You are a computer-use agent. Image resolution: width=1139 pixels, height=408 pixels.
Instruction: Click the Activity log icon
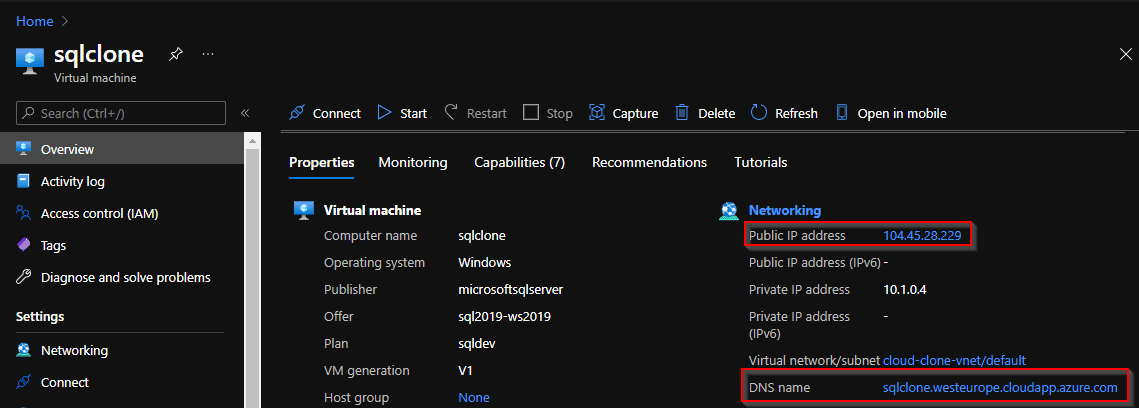coord(23,181)
